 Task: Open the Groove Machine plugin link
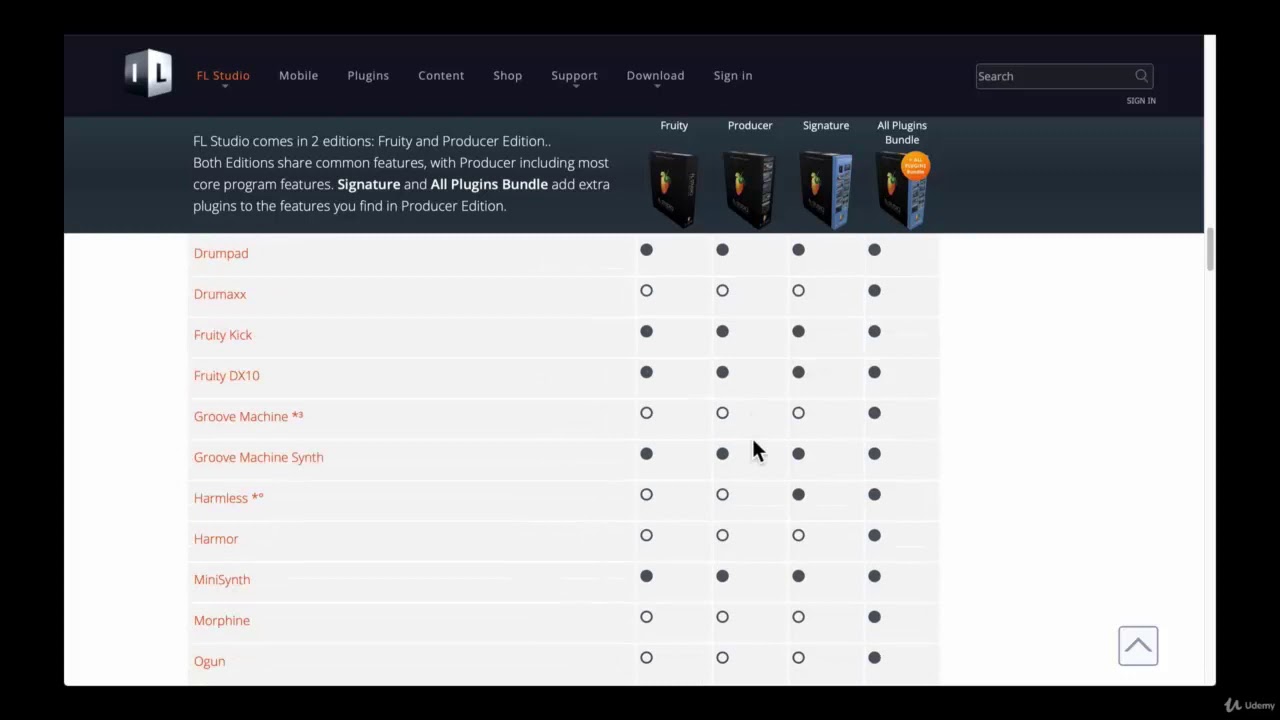pyautogui.click(x=248, y=416)
